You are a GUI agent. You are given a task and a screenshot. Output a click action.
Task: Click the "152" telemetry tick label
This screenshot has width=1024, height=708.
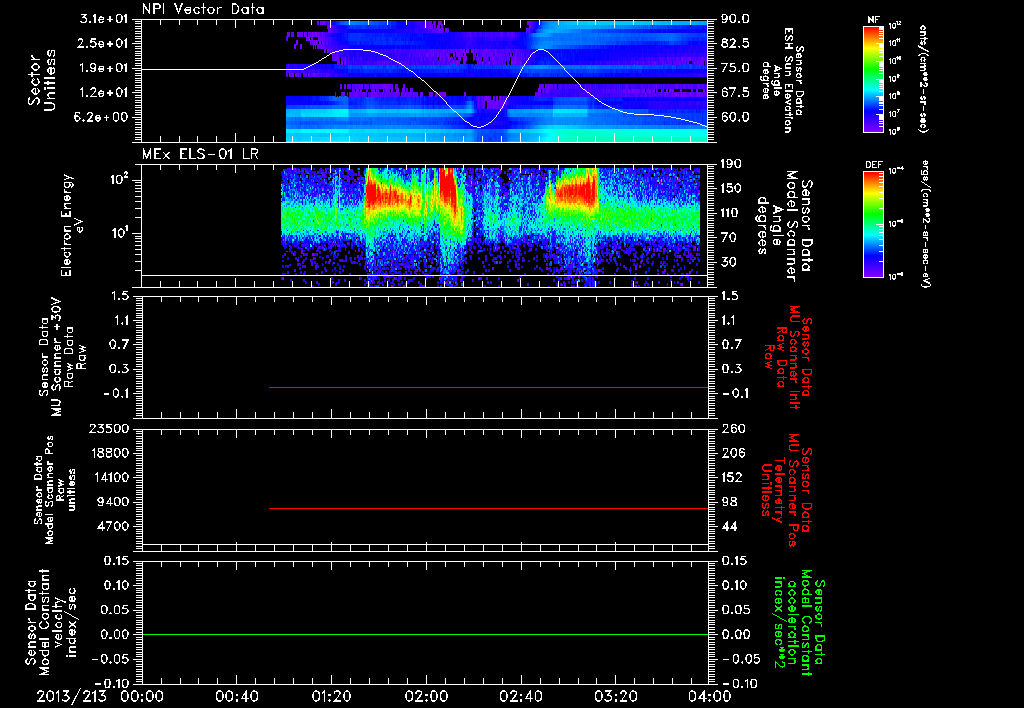[732, 477]
